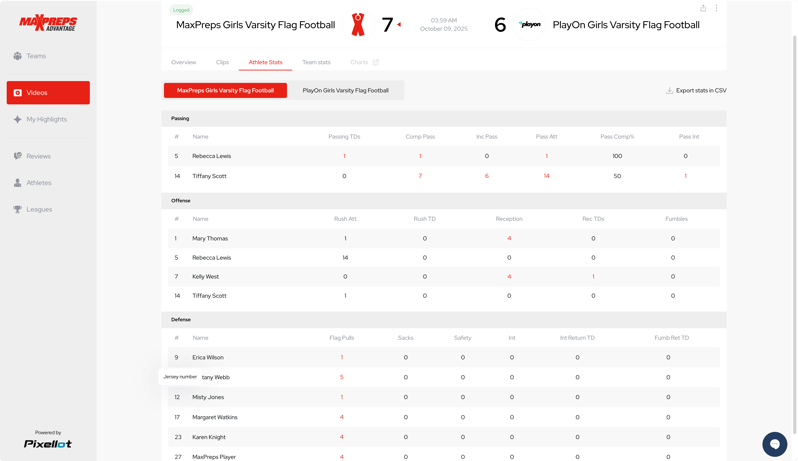The image size is (798, 461).
Task: Click Karen Knight in Defense table
Action: coord(209,437)
